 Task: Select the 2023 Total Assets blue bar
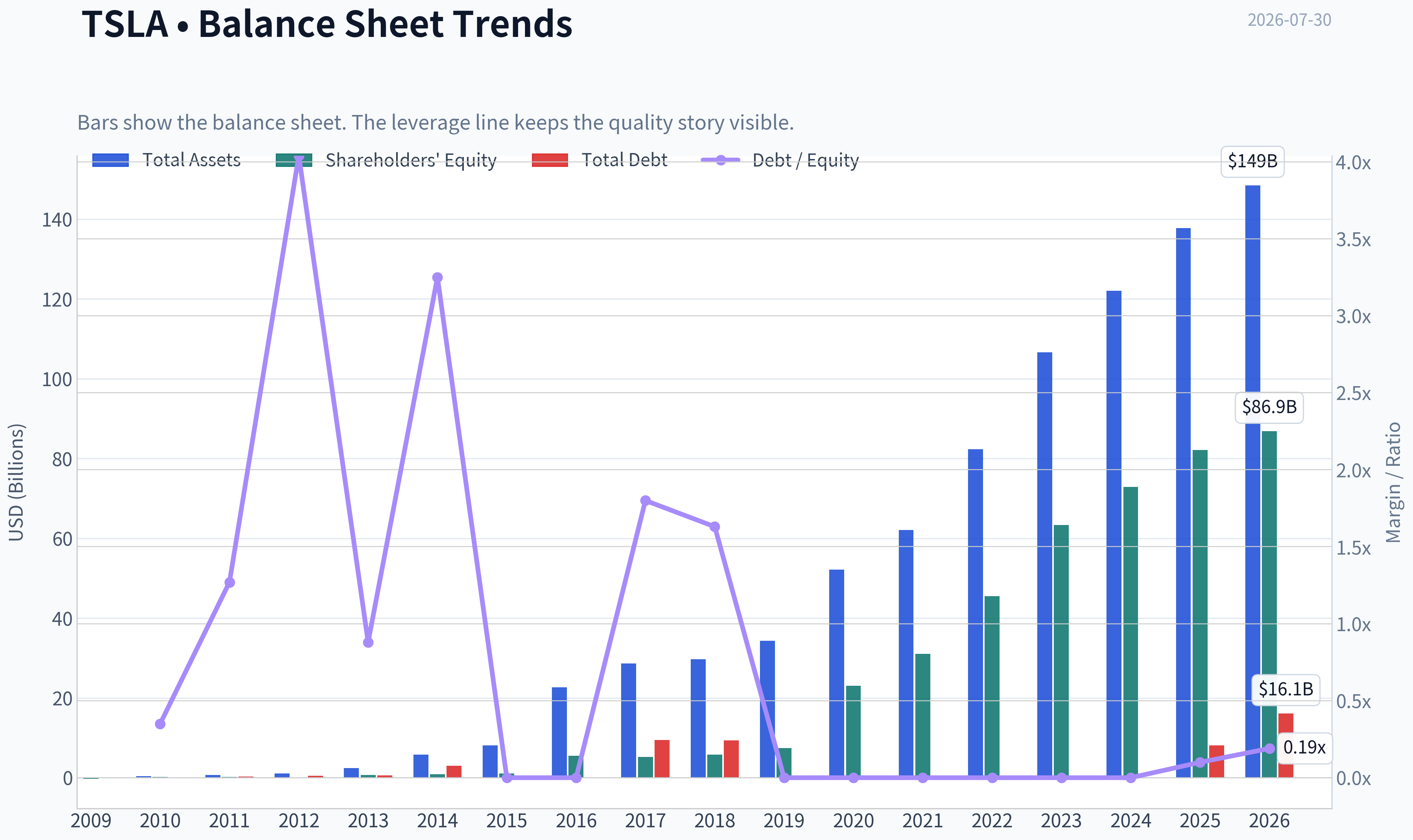(1045, 565)
